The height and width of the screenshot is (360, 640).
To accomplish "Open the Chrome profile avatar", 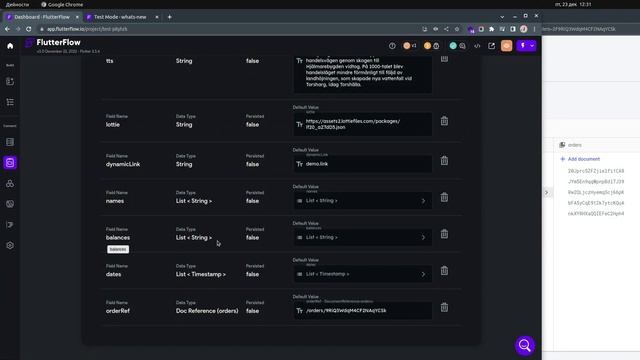I will pyautogui.click(x=524, y=29).
